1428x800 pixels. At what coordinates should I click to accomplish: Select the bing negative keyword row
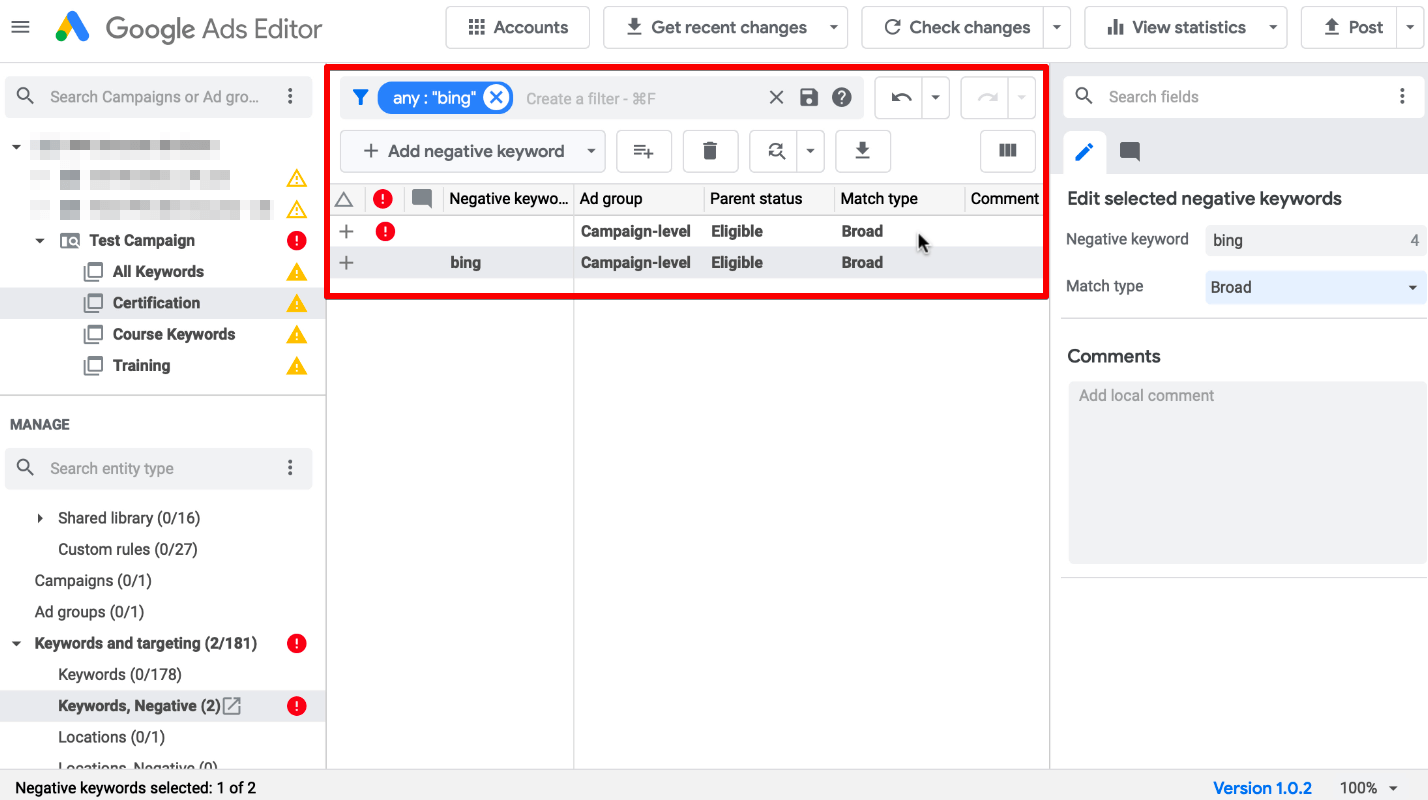coord(687,263)
